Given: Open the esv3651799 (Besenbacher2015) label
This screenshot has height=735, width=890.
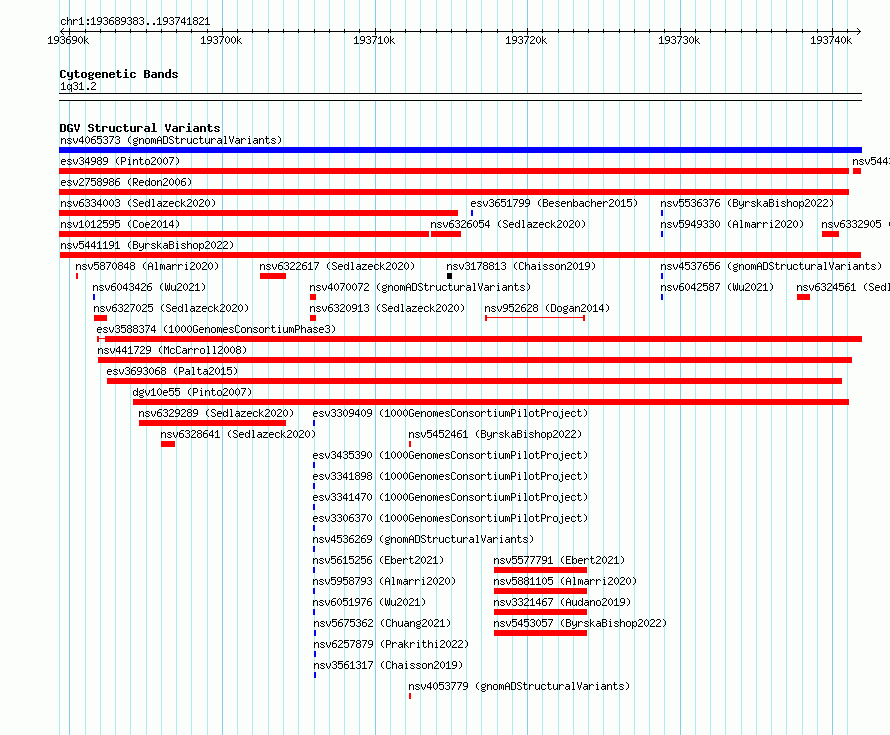Looking at the screenshot, I should tap(554, 203).
